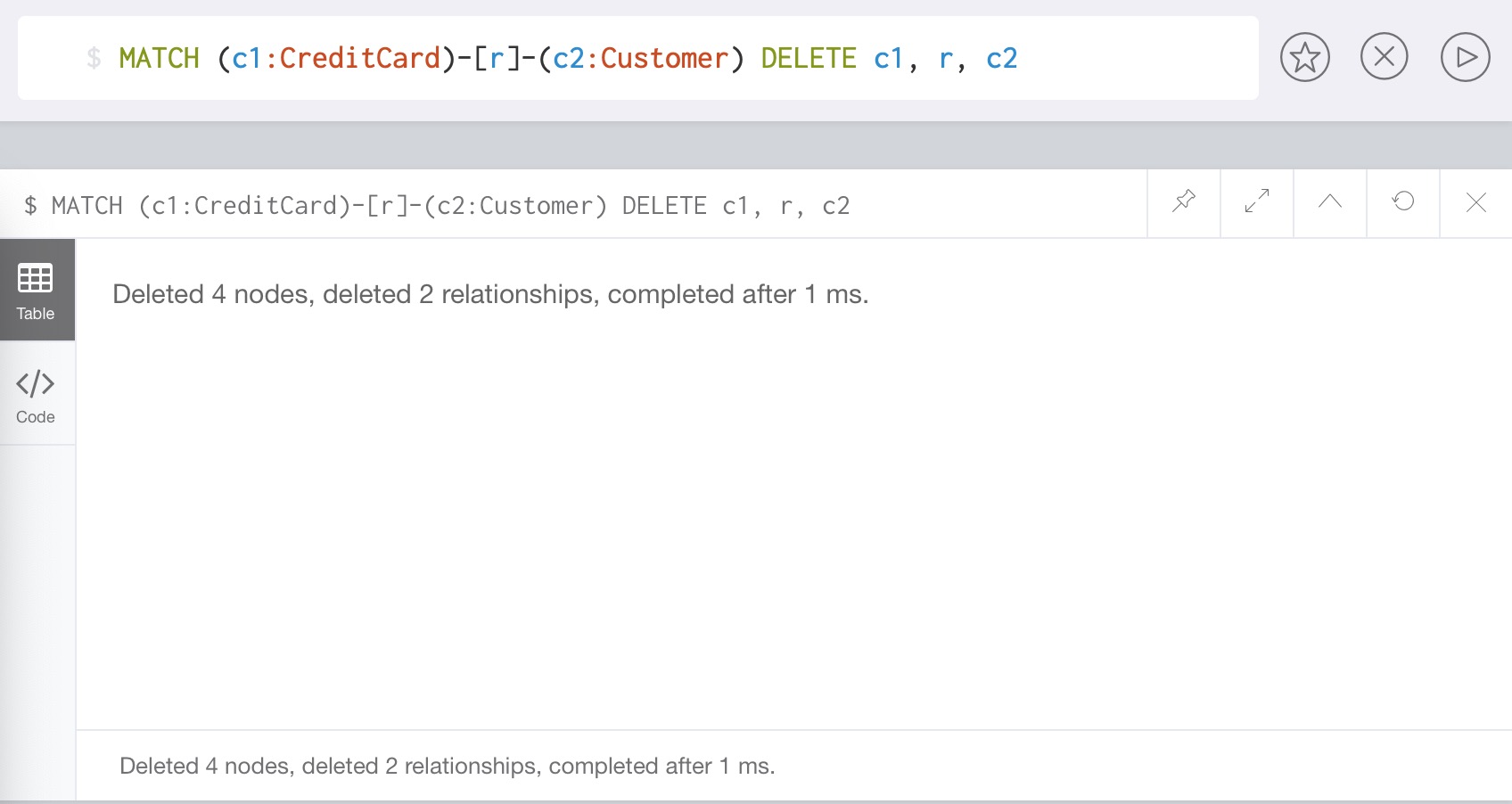Screen dimensions: 1512x804
Task: Toggle the frame pin state
Action: click(1183, 202)
